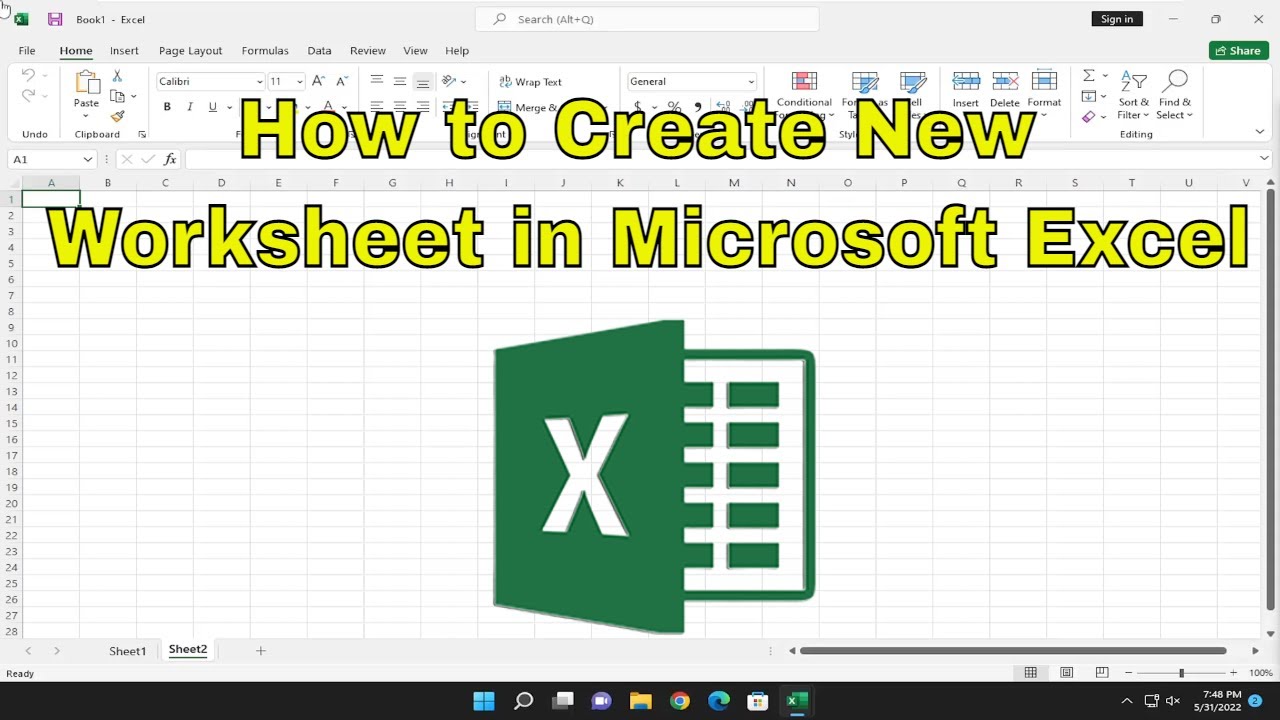Screen dimensions: 1280x720
Task: Open Microsoft Edge from taskbar
Action: point(719,701)
